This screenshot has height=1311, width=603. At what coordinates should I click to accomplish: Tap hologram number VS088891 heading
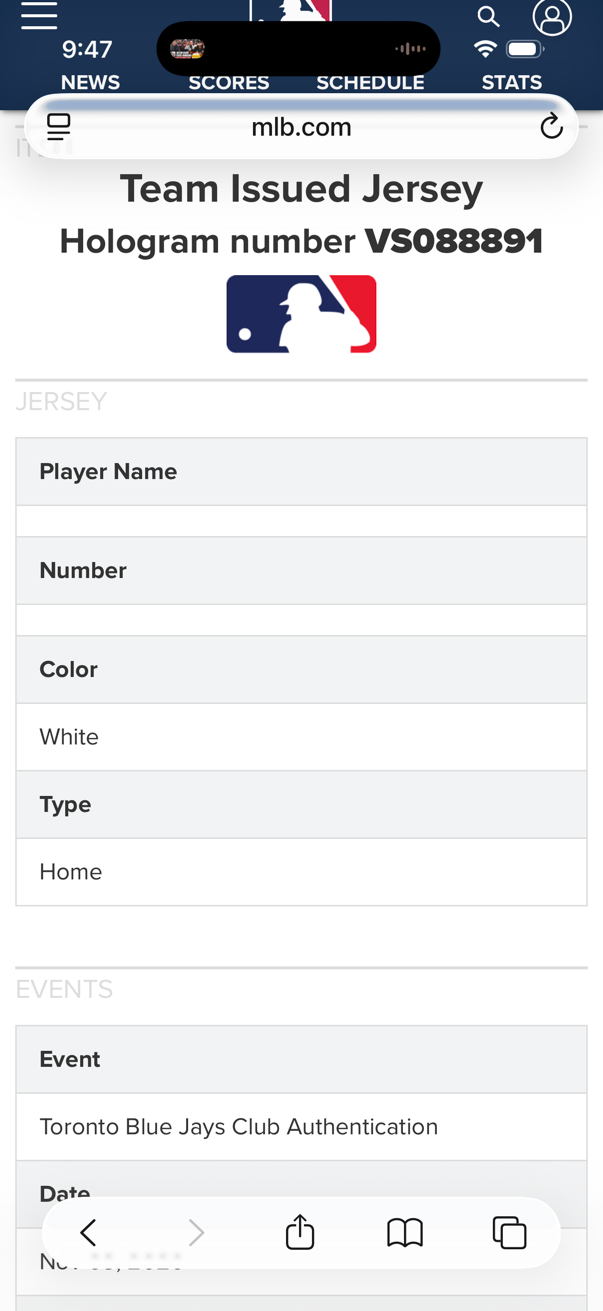[x=301, y=242]
